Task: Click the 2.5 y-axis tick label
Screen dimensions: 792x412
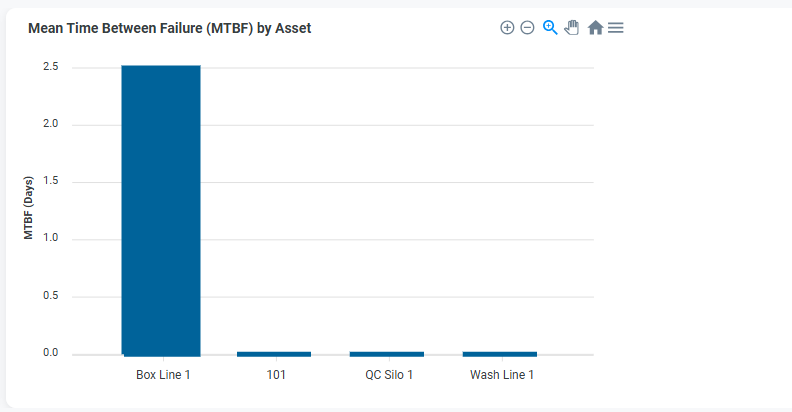Action: point(50,67)
